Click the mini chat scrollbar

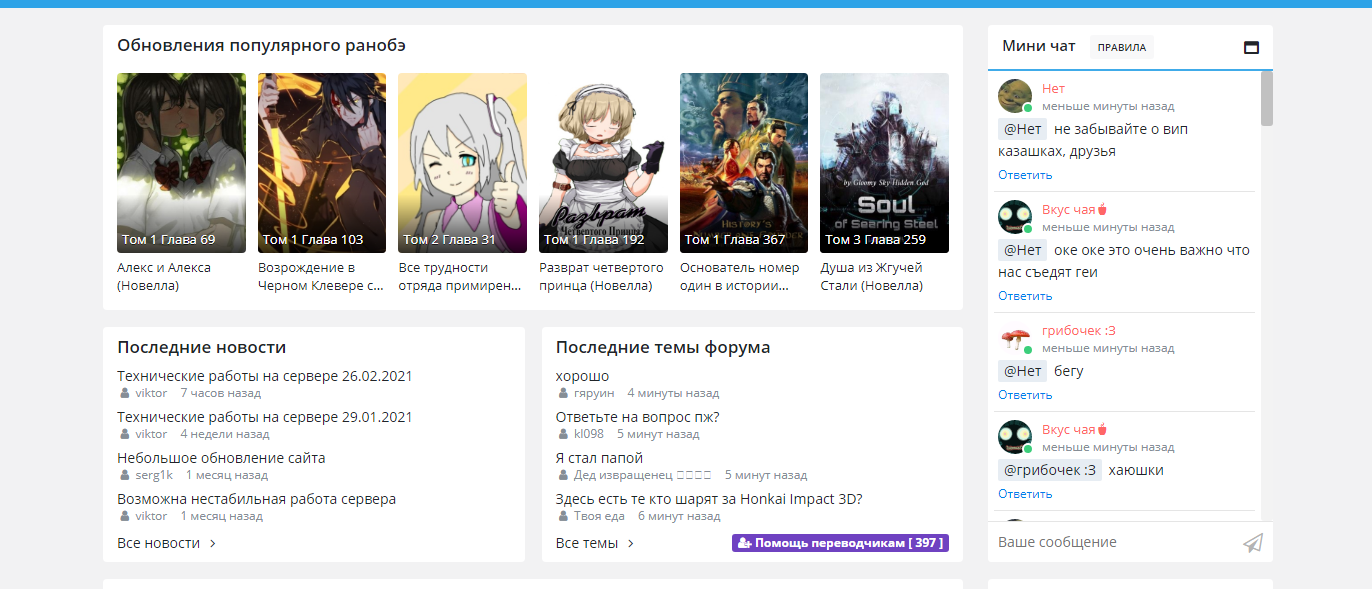[1267, 98]
